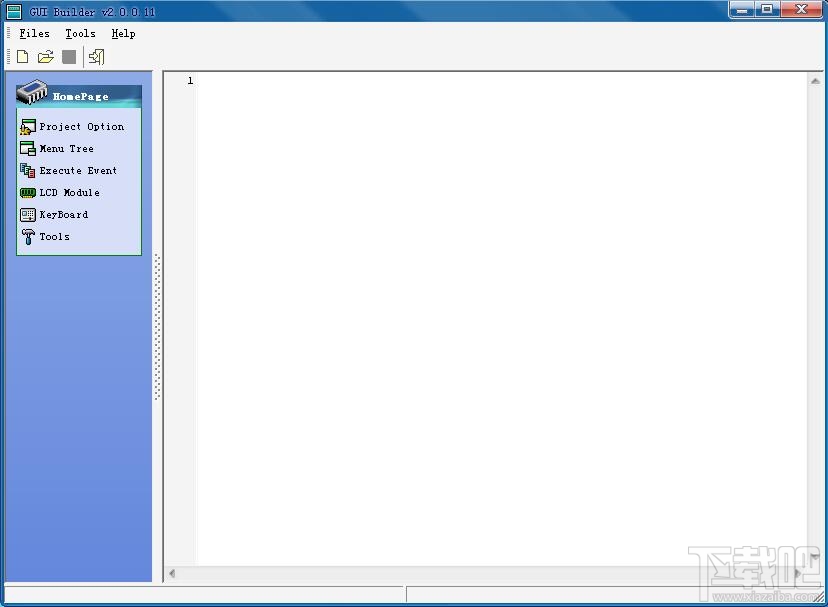Click the Tools hammer icon
This screenshot has width=828, height=607.
coord(28,237)
